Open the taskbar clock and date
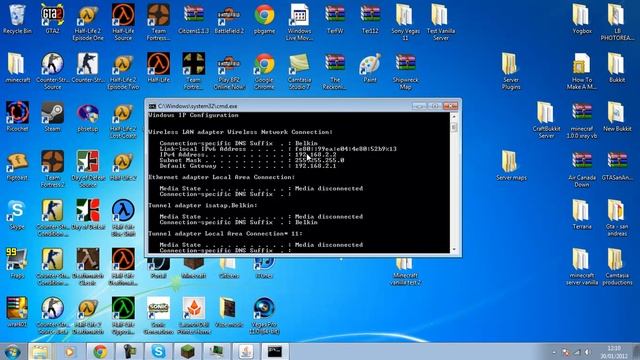 click(613, 352)
